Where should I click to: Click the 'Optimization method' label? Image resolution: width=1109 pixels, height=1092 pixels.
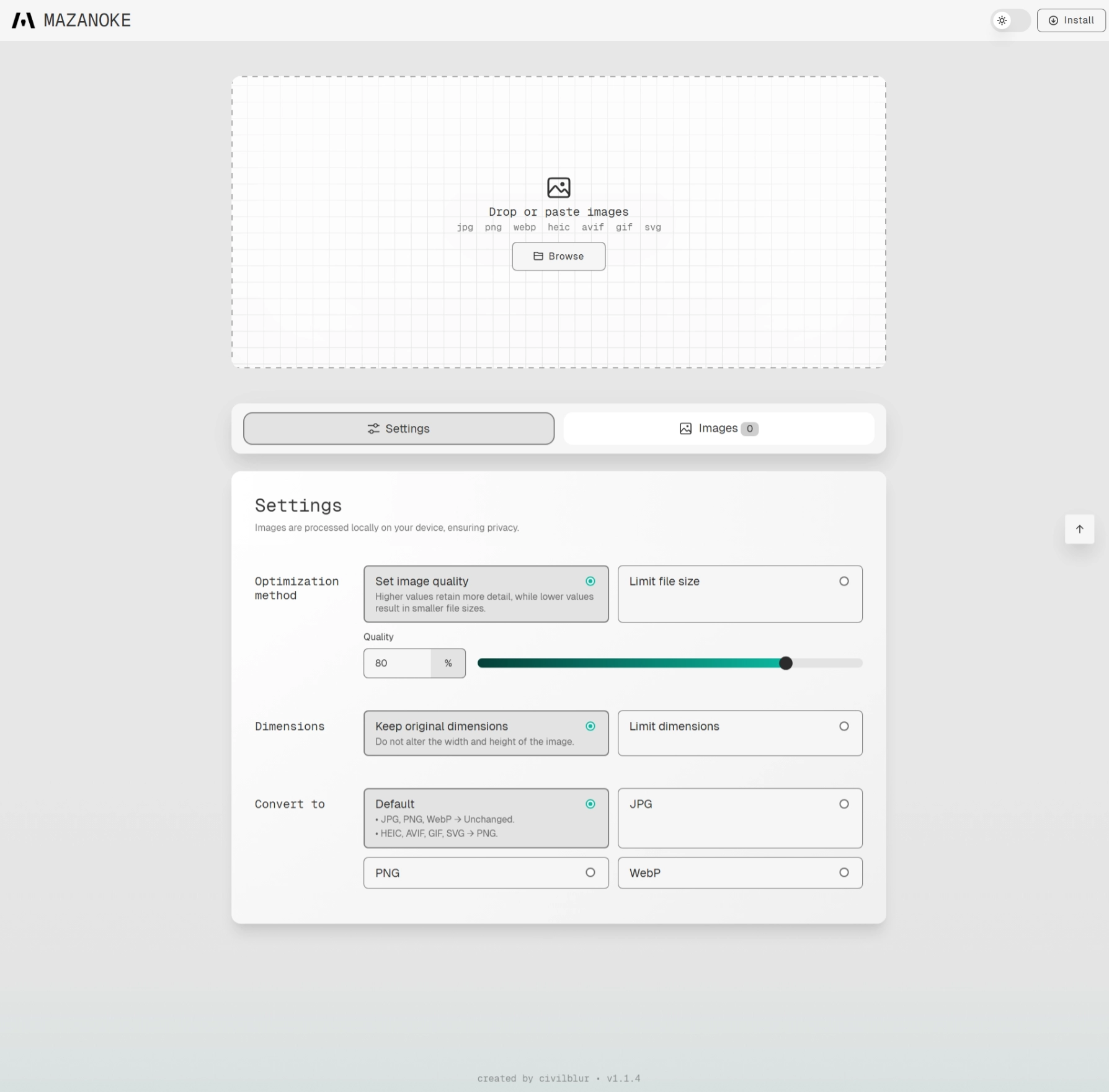296,588
